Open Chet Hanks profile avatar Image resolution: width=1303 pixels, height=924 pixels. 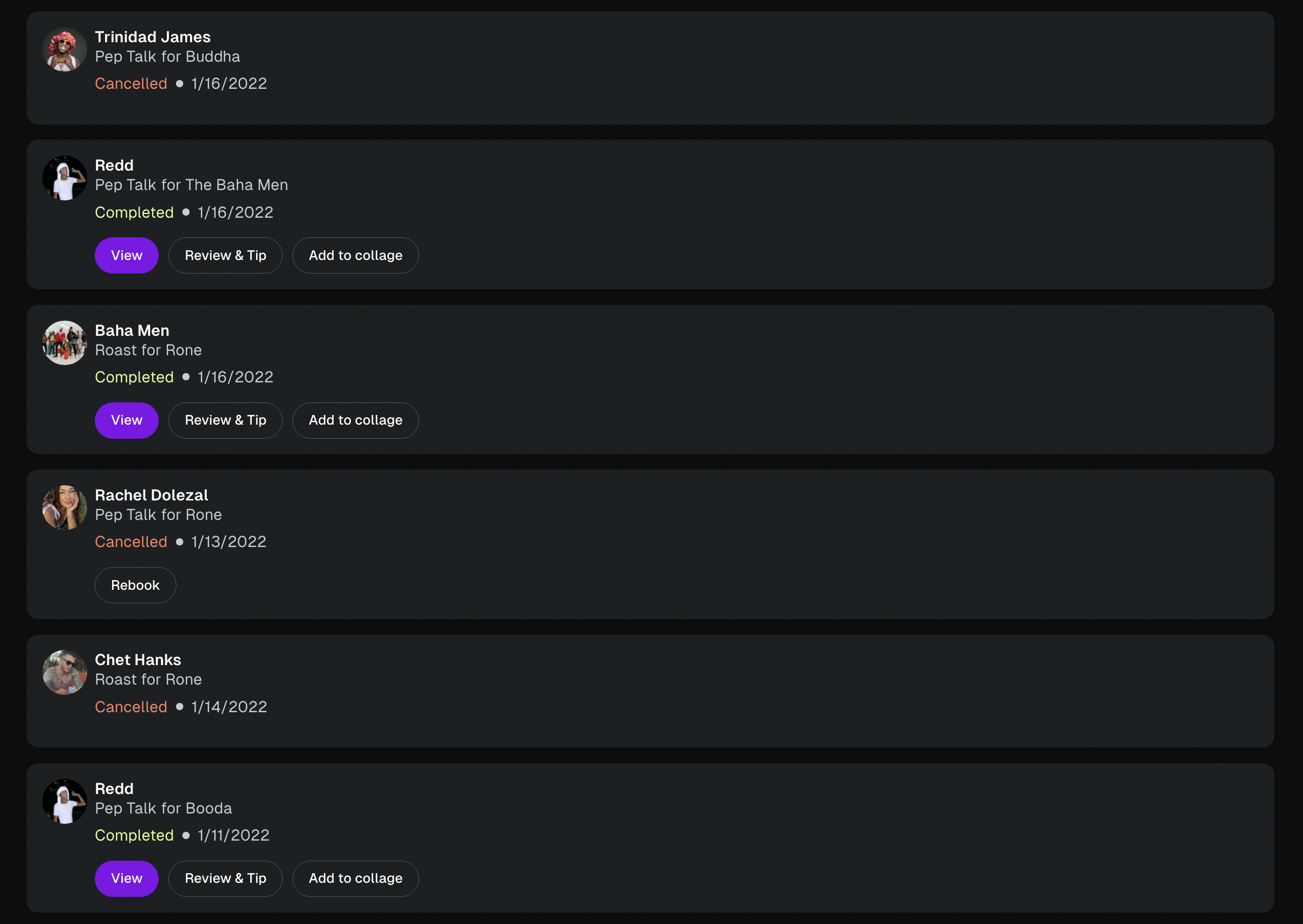[64, 673]
